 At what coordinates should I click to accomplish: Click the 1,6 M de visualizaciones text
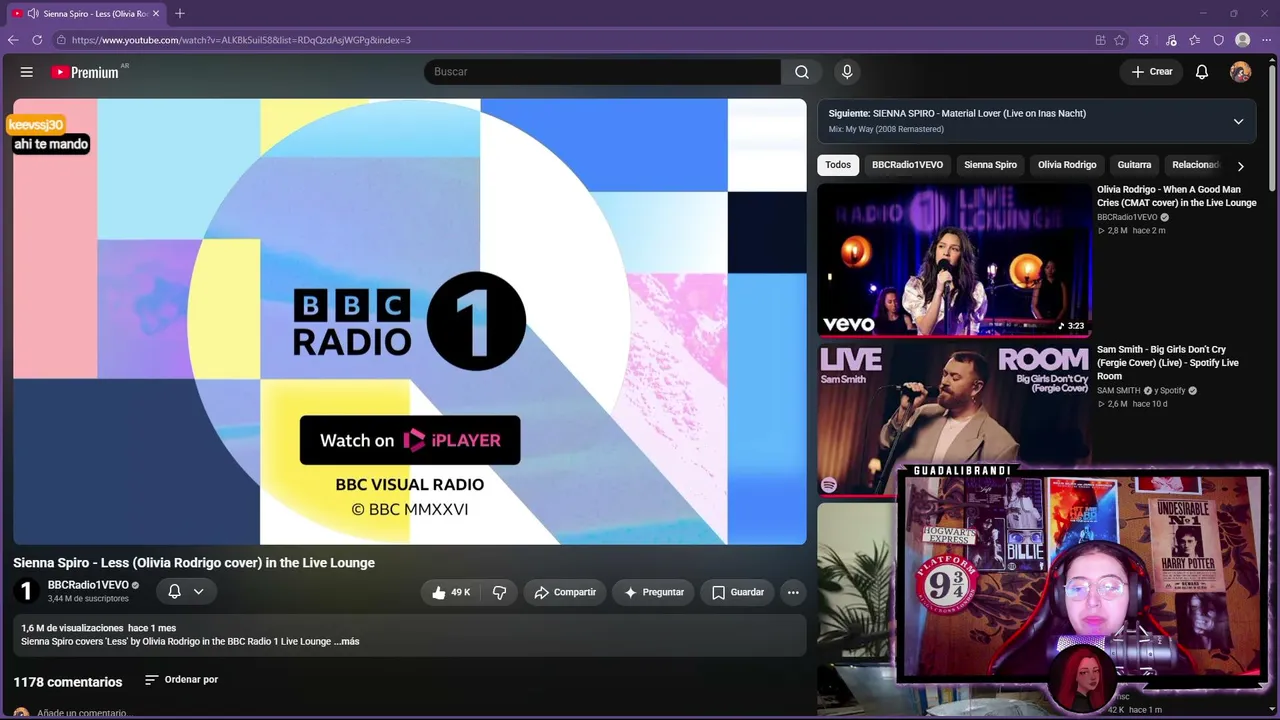72,628
